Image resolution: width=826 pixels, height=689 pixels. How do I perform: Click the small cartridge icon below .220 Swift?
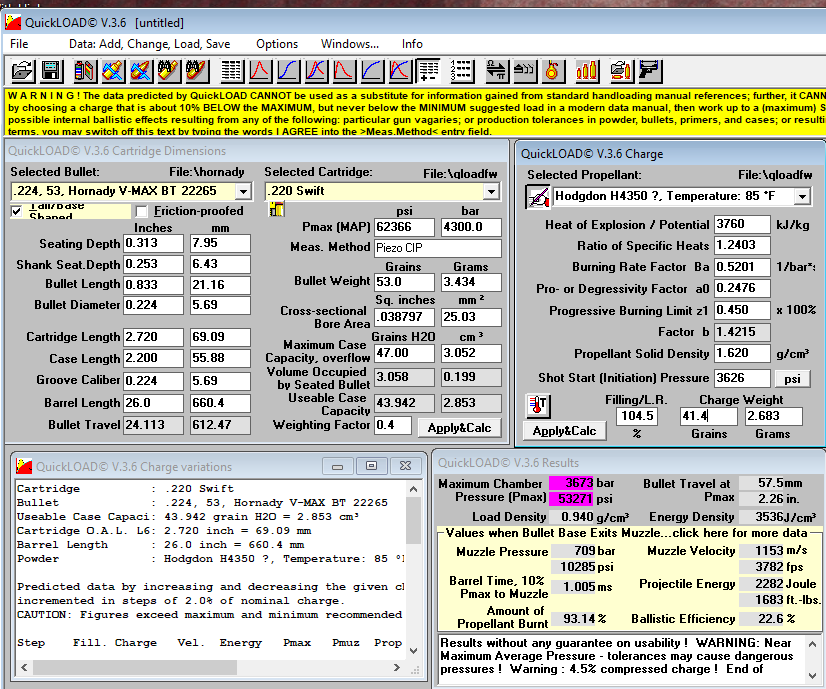click(276, 210)
